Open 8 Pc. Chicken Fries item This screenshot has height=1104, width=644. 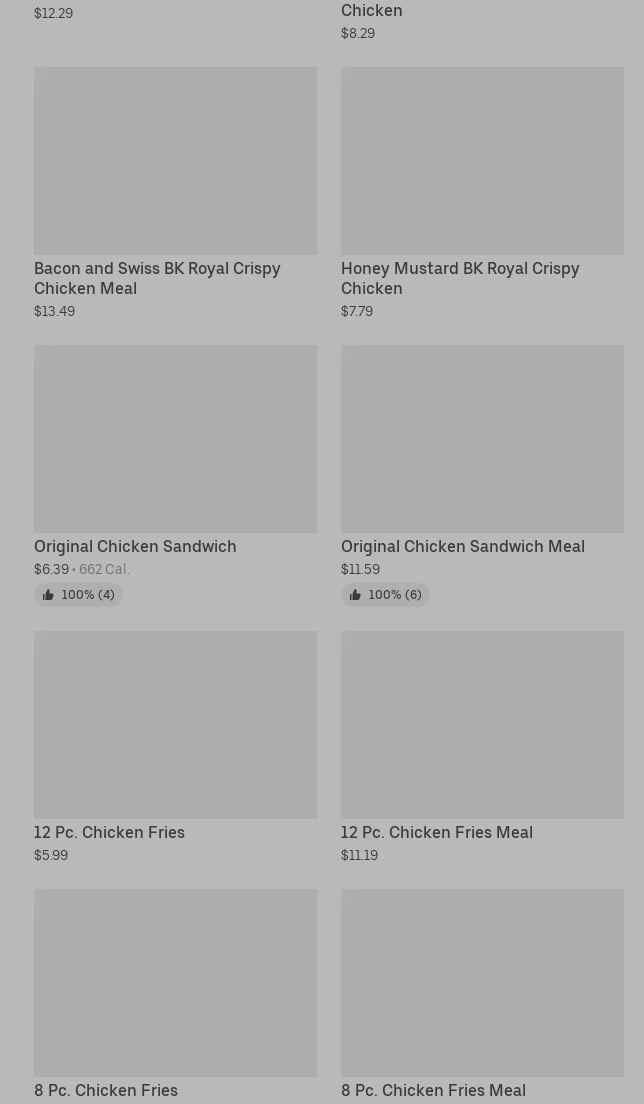(106, 1090)
